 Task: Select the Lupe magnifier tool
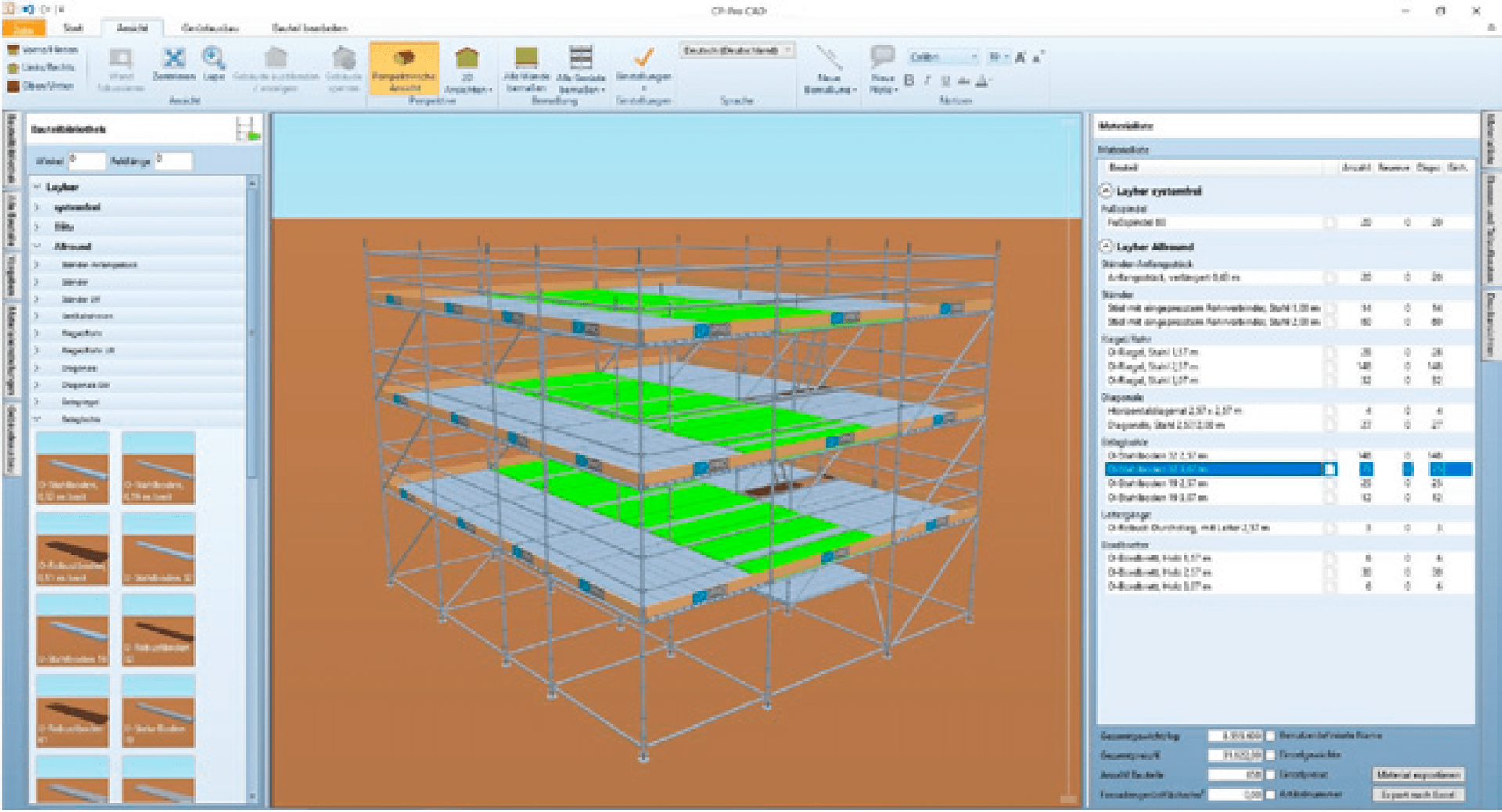coord(210,61)
